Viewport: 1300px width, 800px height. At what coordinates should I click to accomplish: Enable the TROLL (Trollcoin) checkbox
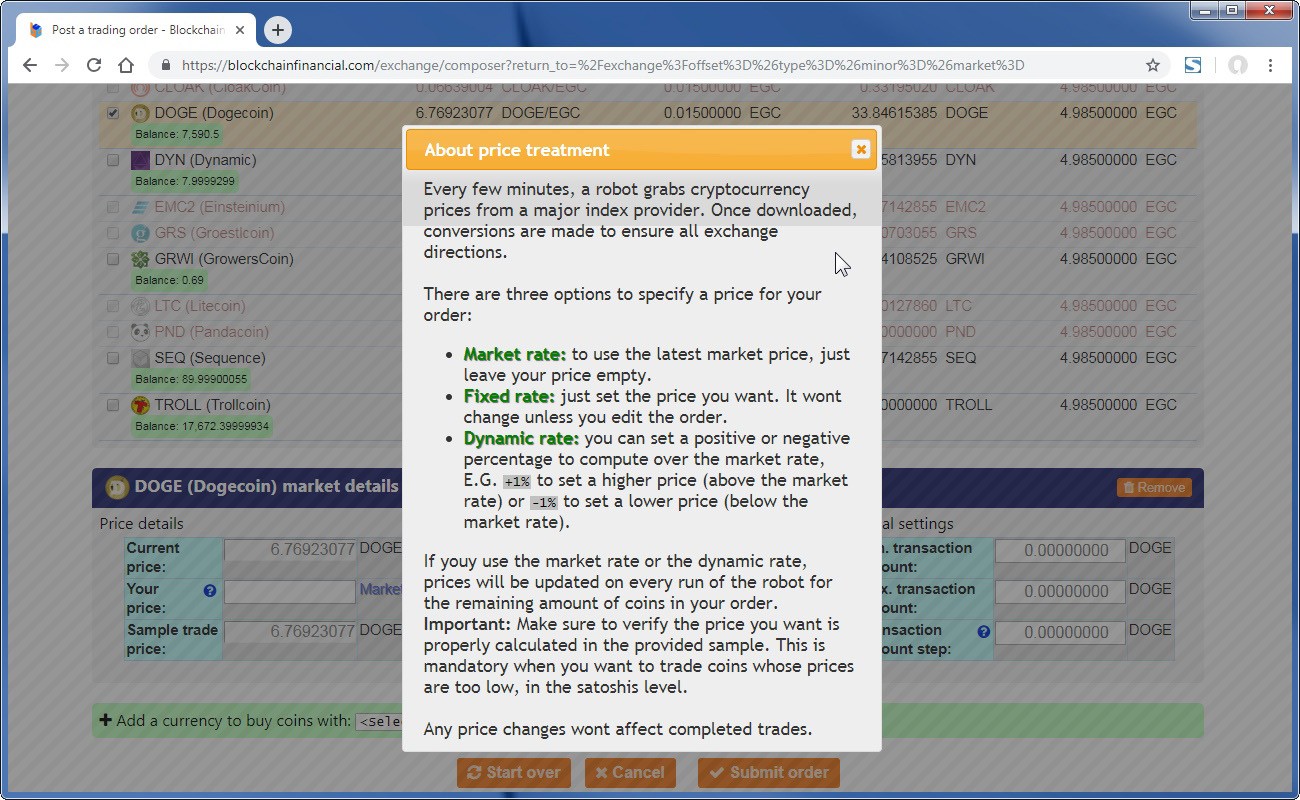[113, 405]
